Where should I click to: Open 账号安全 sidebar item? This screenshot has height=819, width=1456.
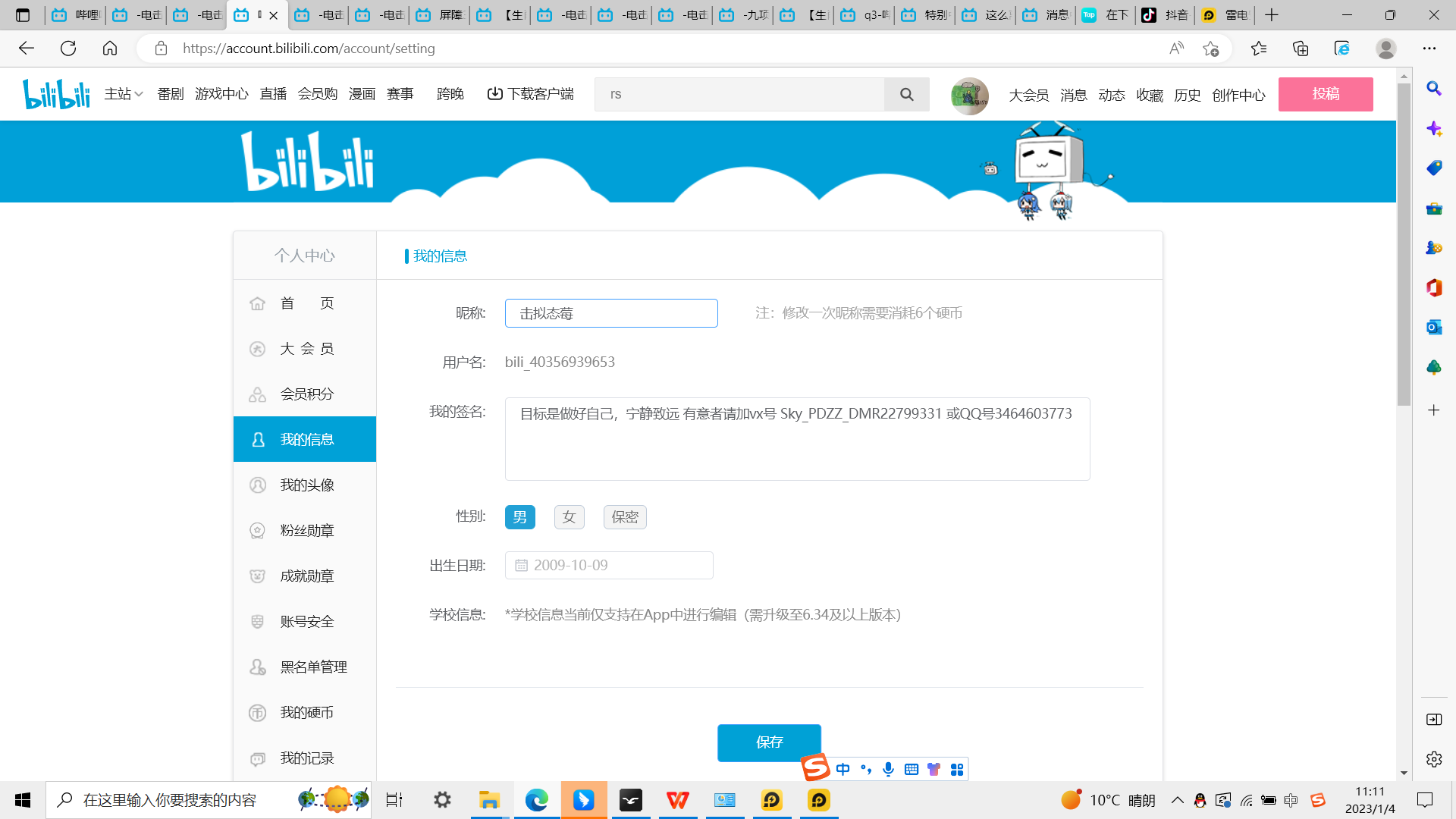point(305,622)
